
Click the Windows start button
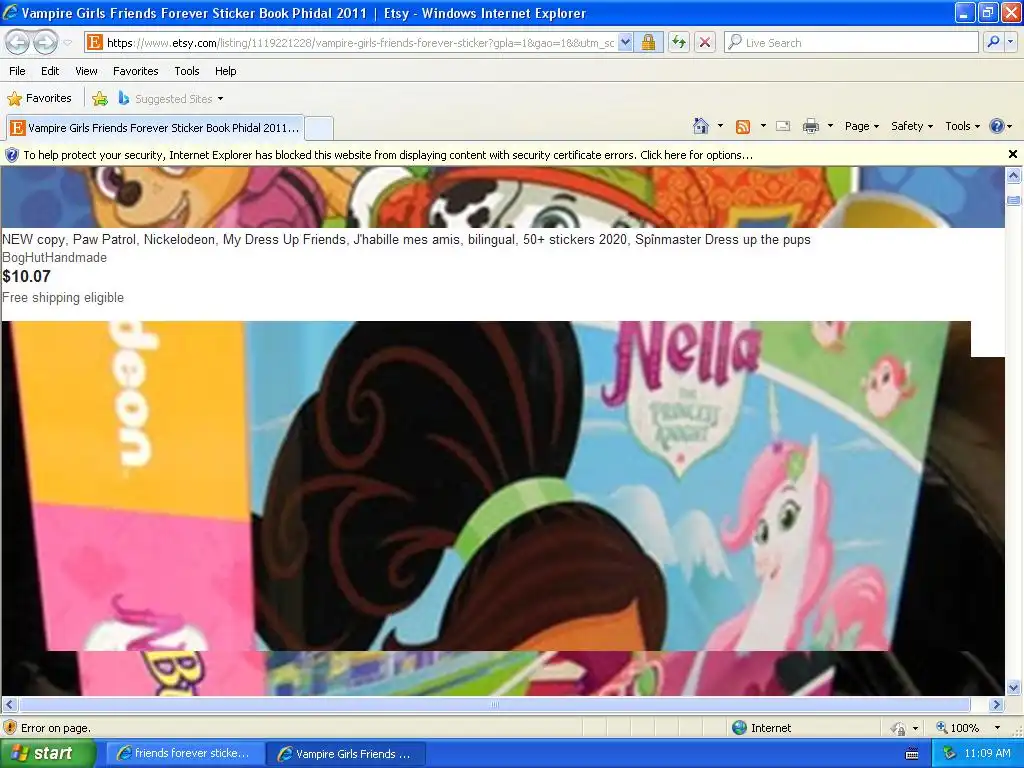click(47, 754)
